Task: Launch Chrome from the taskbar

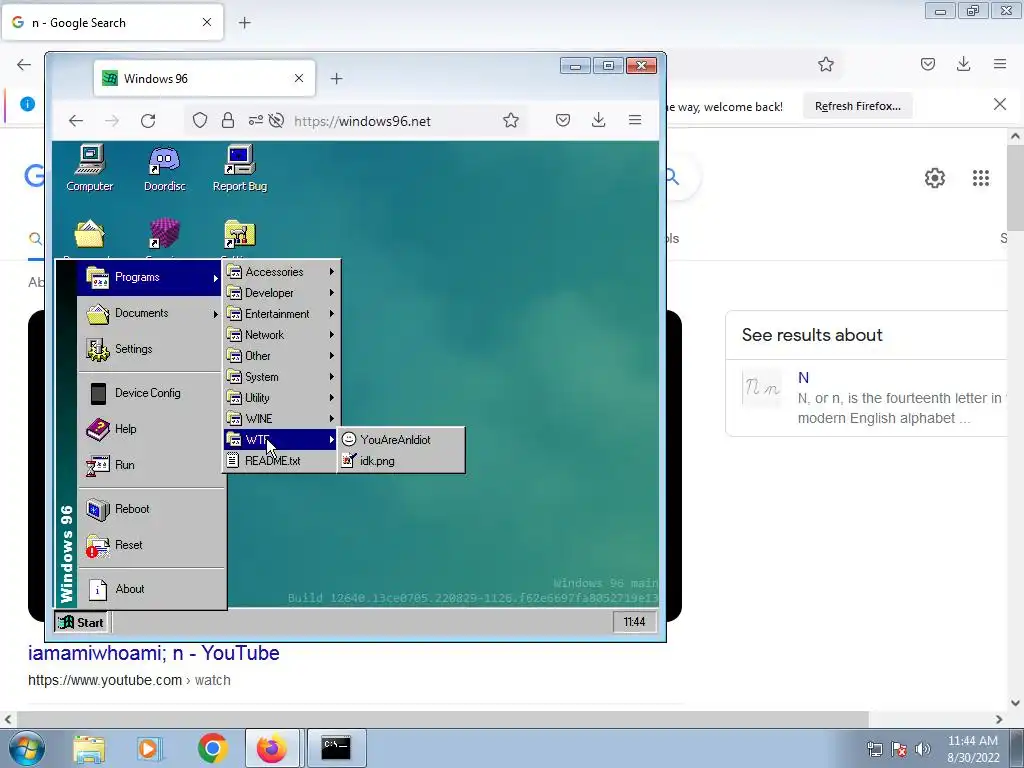Action: (212, 748)
